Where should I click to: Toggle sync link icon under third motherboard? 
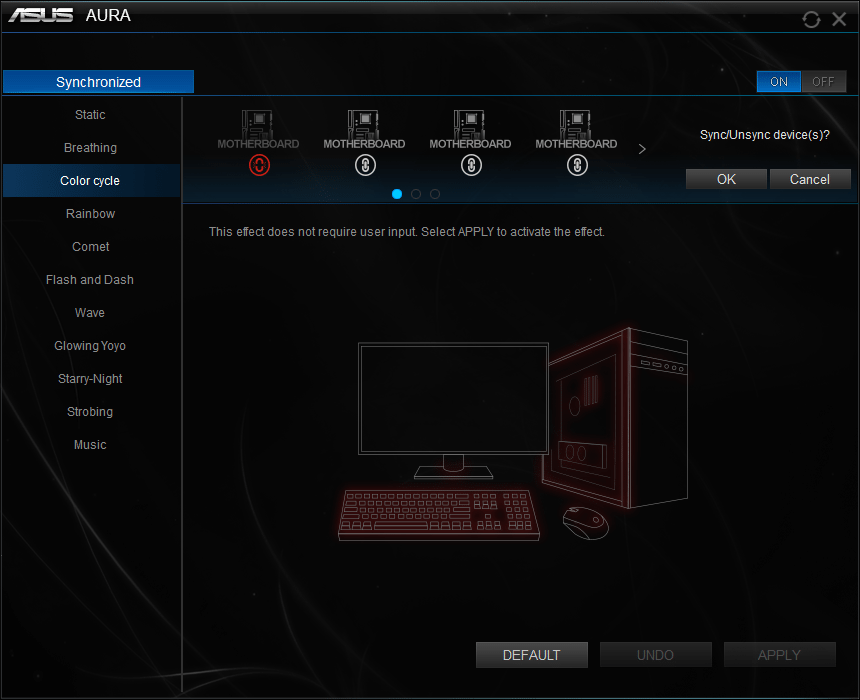tap(471, 165)
